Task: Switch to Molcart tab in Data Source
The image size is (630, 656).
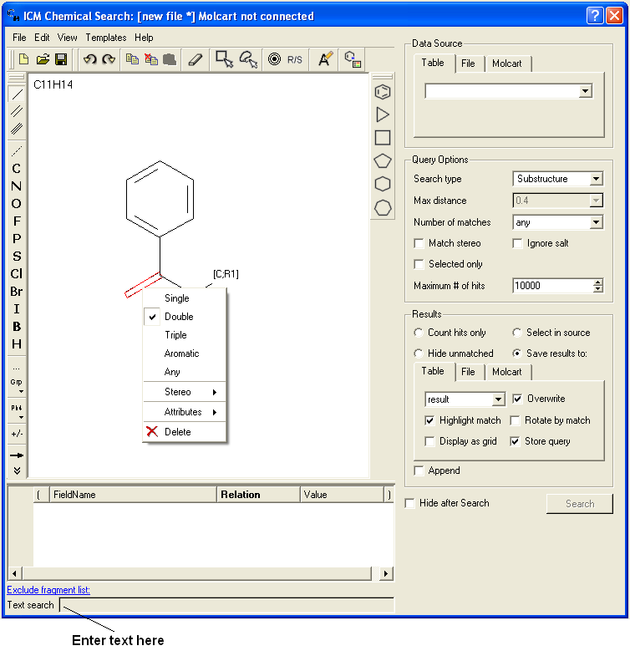Action: tap(509, 63)
